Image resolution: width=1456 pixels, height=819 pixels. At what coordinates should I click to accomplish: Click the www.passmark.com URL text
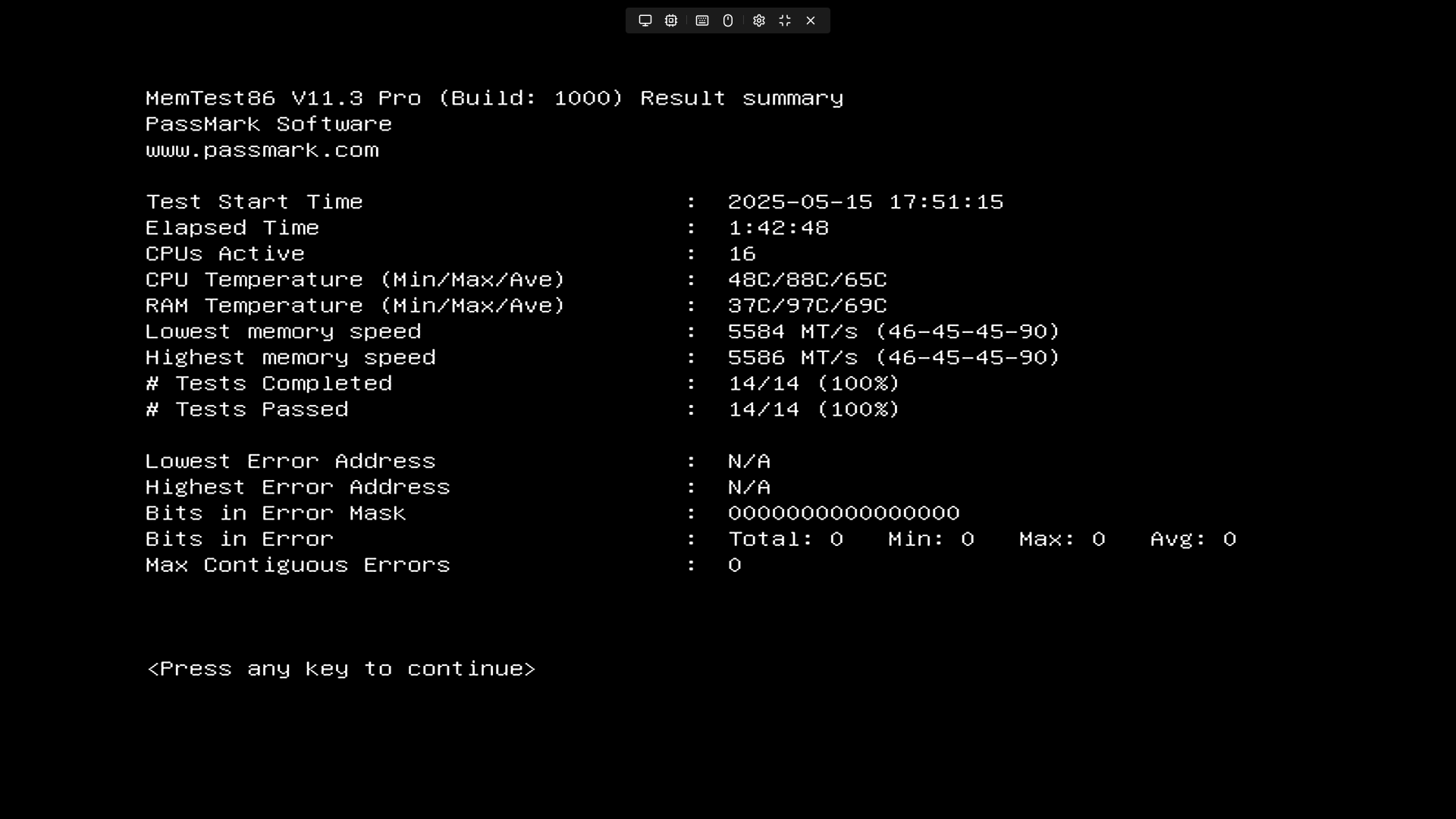click(x=262, y=150)
